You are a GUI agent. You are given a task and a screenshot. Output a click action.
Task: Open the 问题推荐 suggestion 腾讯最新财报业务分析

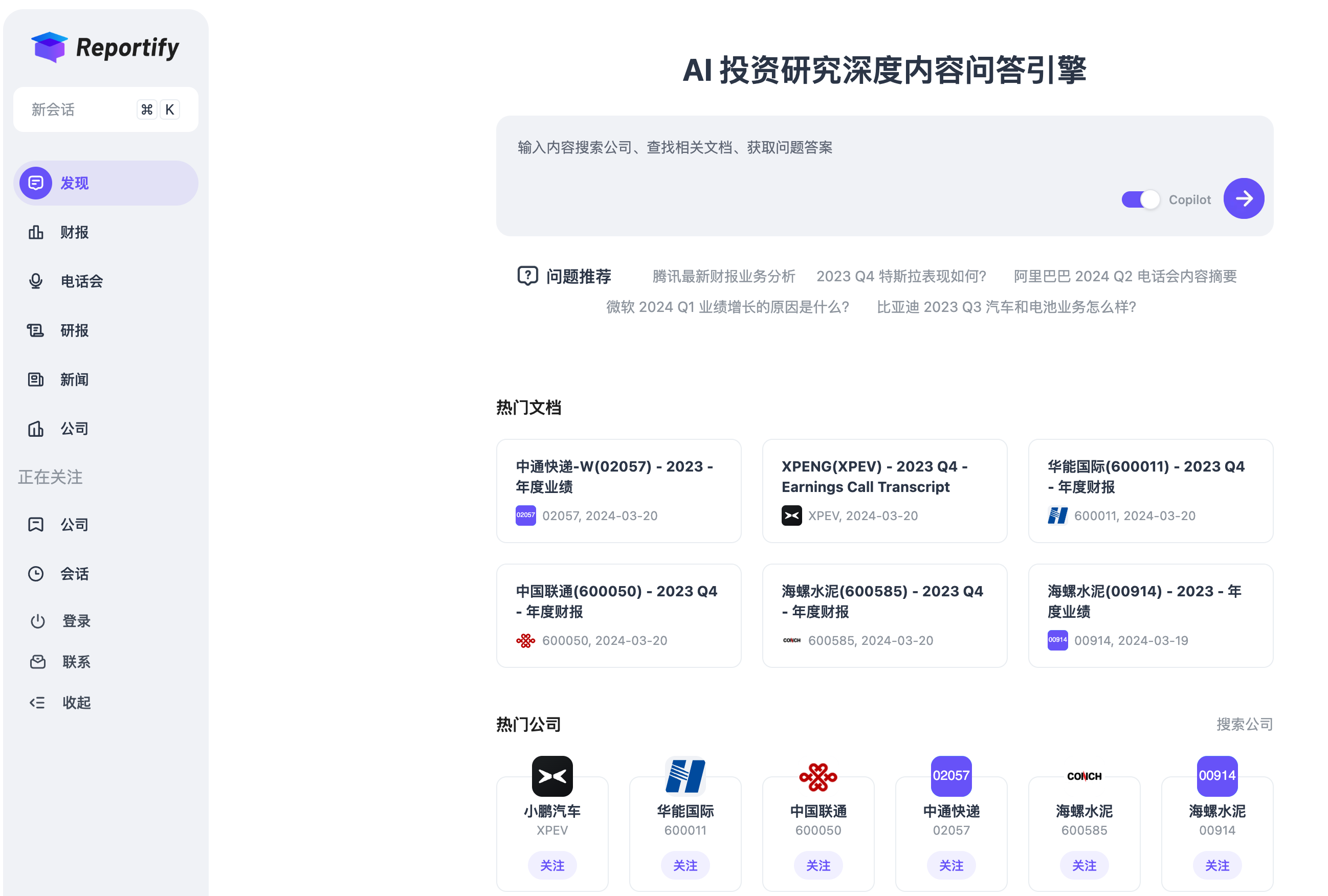[x=722, y=276]
